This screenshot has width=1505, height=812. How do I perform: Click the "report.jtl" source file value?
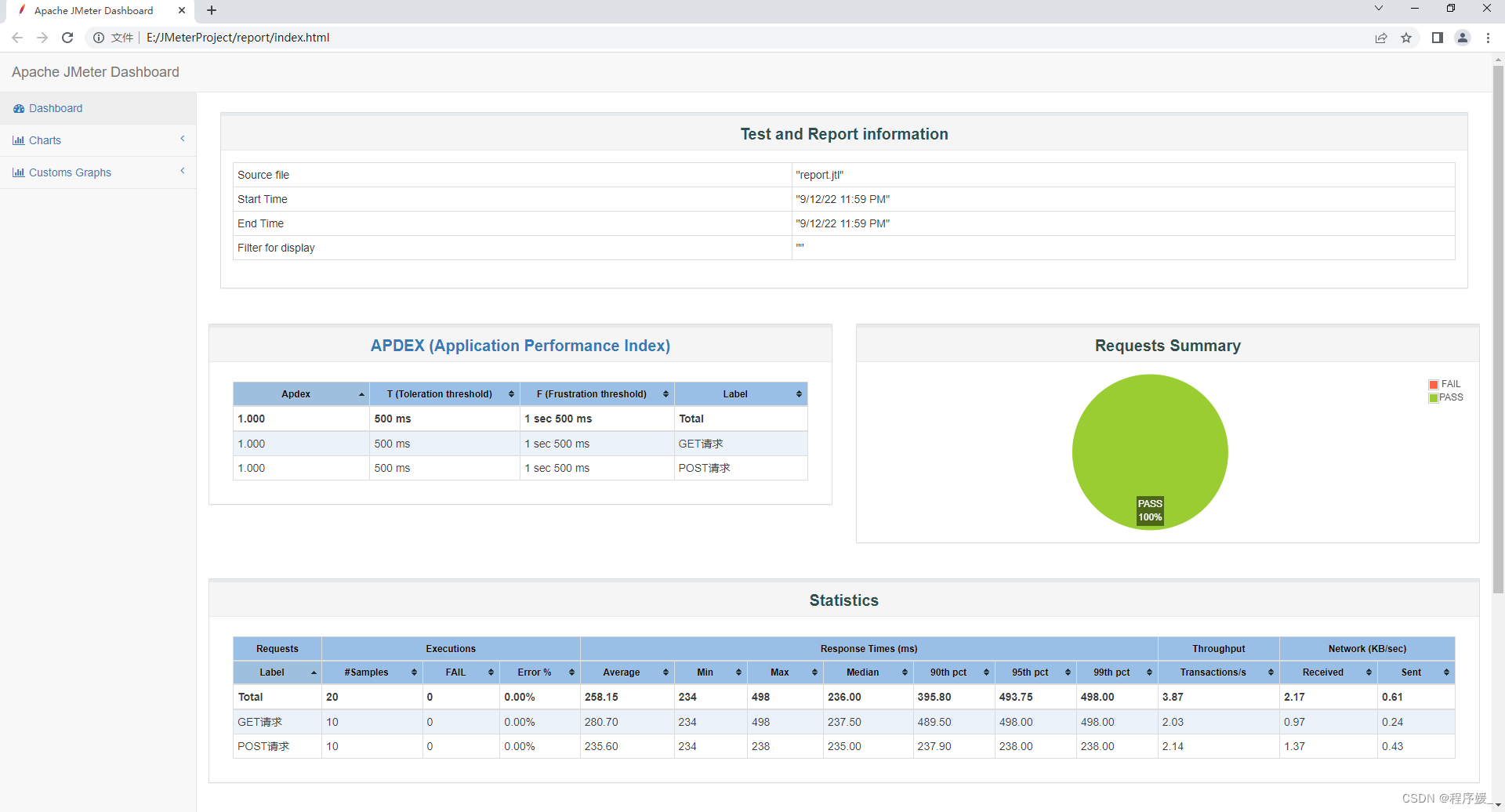pos(820,175)
